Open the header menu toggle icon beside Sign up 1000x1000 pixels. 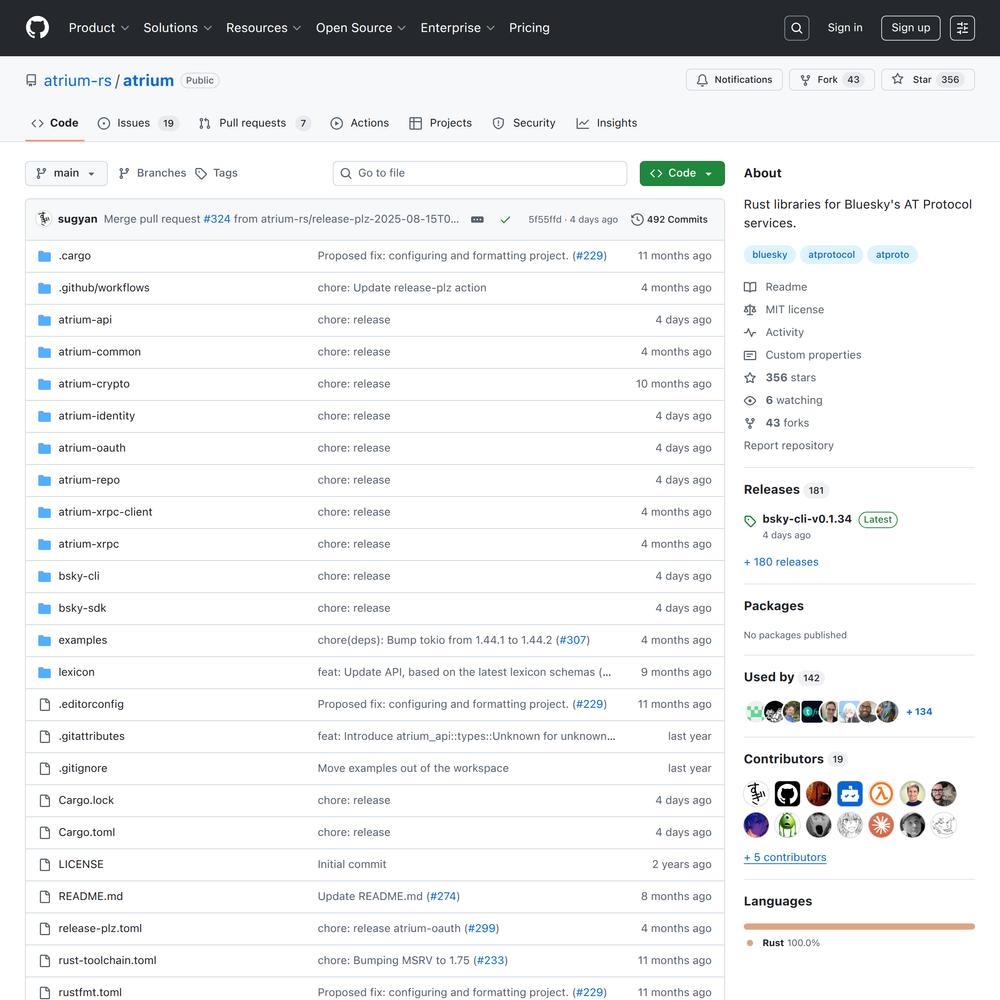click(962, 28)
